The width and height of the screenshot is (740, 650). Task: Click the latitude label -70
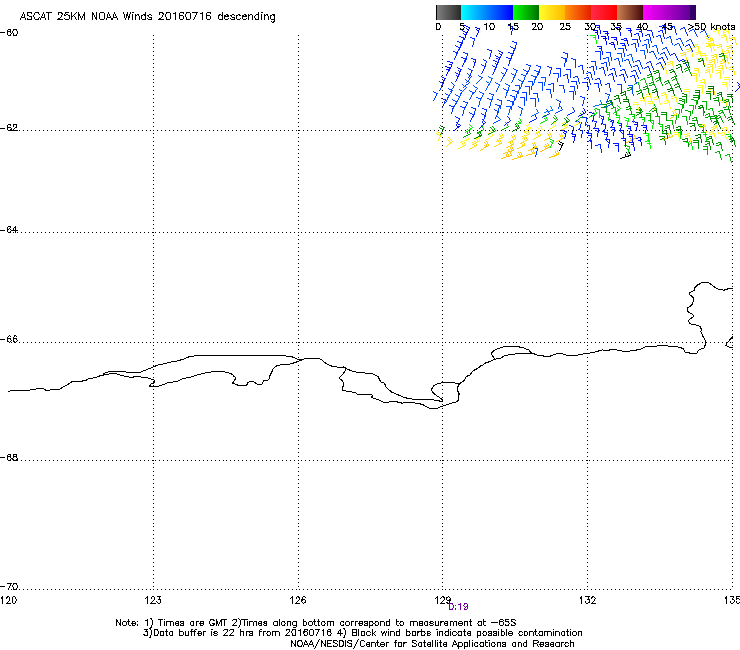(x=9, y=587)
